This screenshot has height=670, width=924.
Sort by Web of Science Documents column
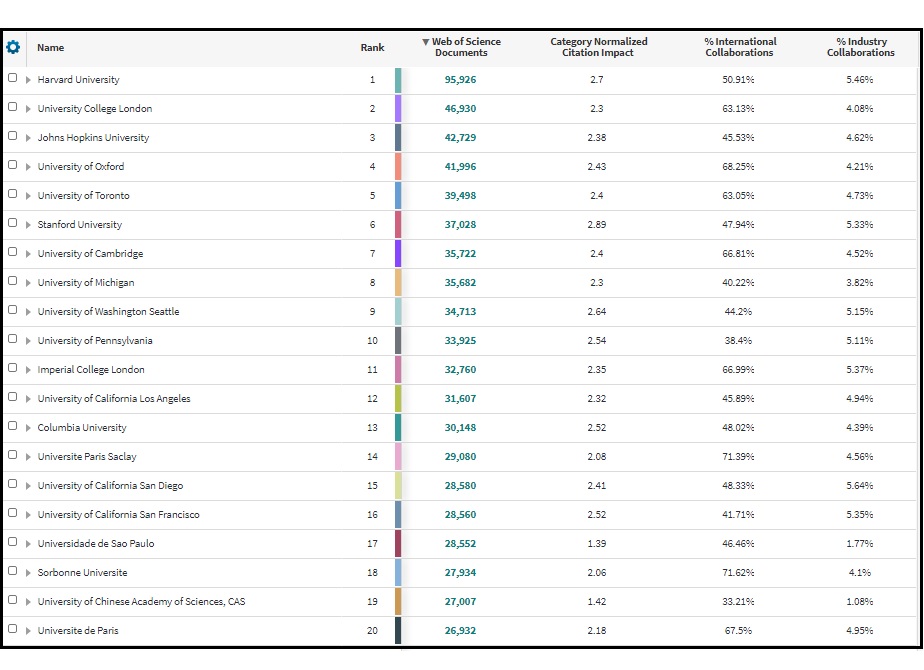[x=461, y=47]
